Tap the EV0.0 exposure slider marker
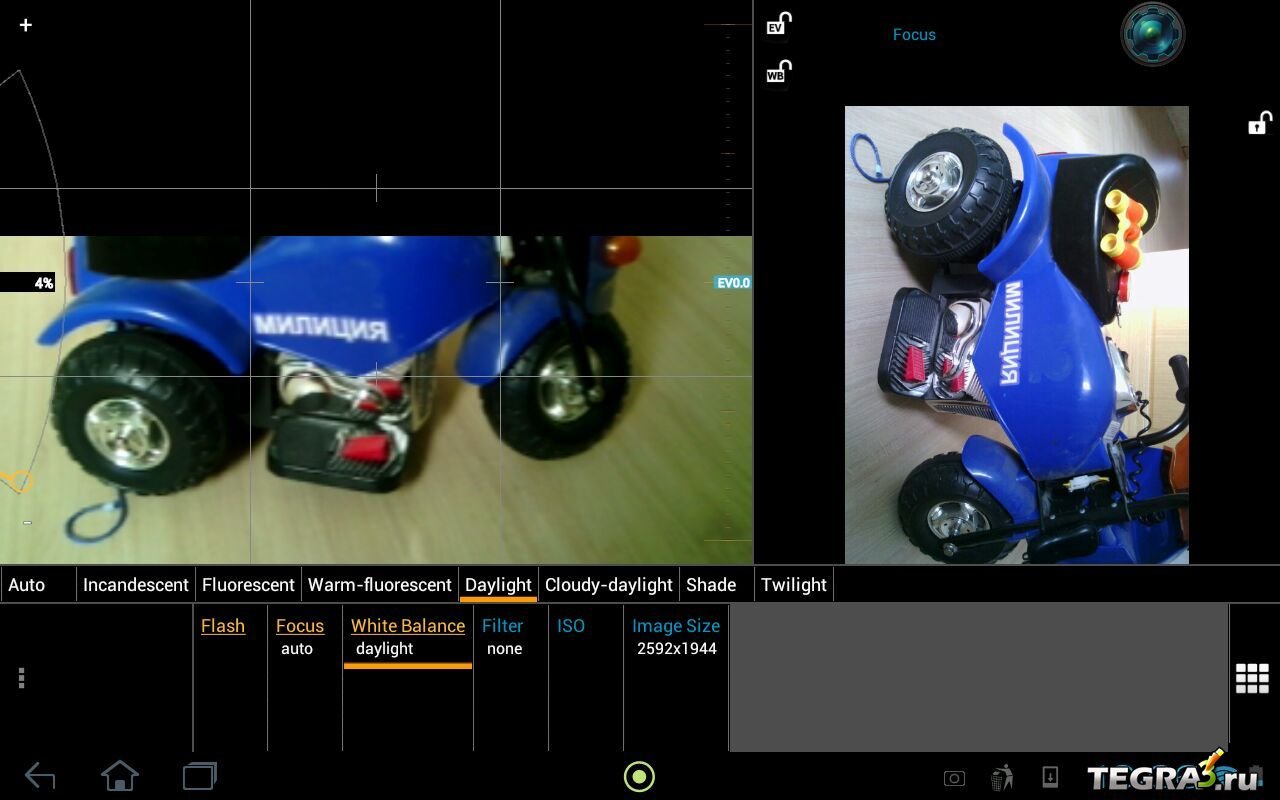The height and width of the screenshot is (800, 1280). [732, 283]
